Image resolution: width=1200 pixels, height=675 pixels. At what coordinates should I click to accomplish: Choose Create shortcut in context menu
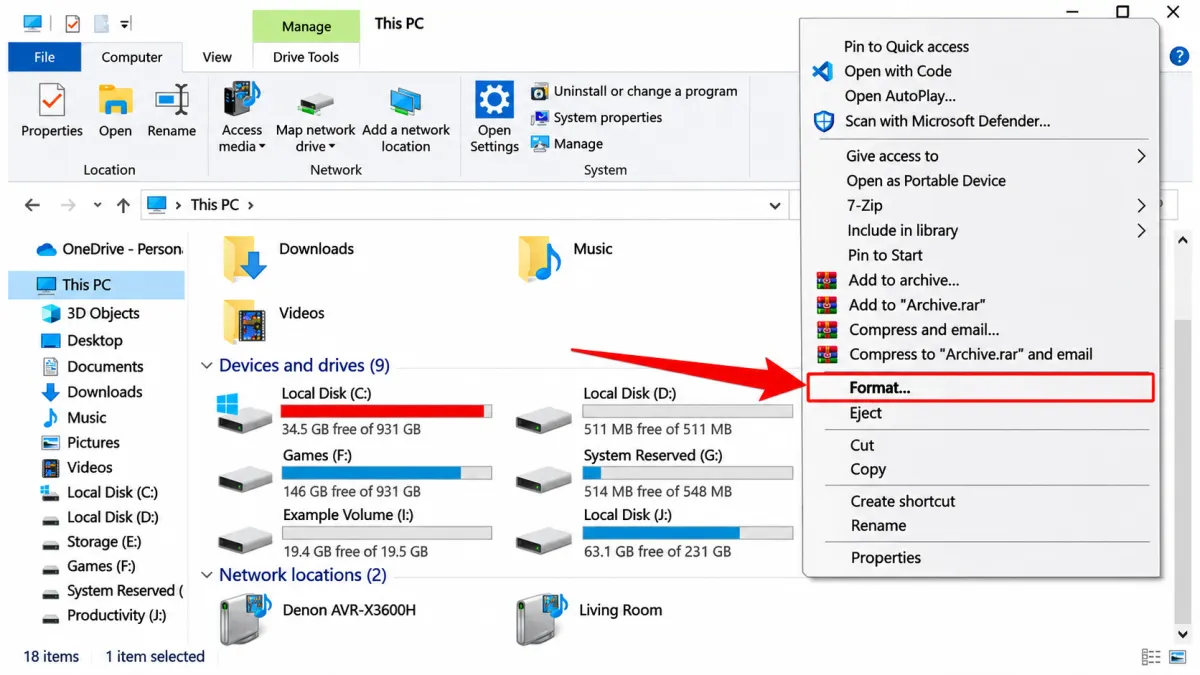(903, 501)
